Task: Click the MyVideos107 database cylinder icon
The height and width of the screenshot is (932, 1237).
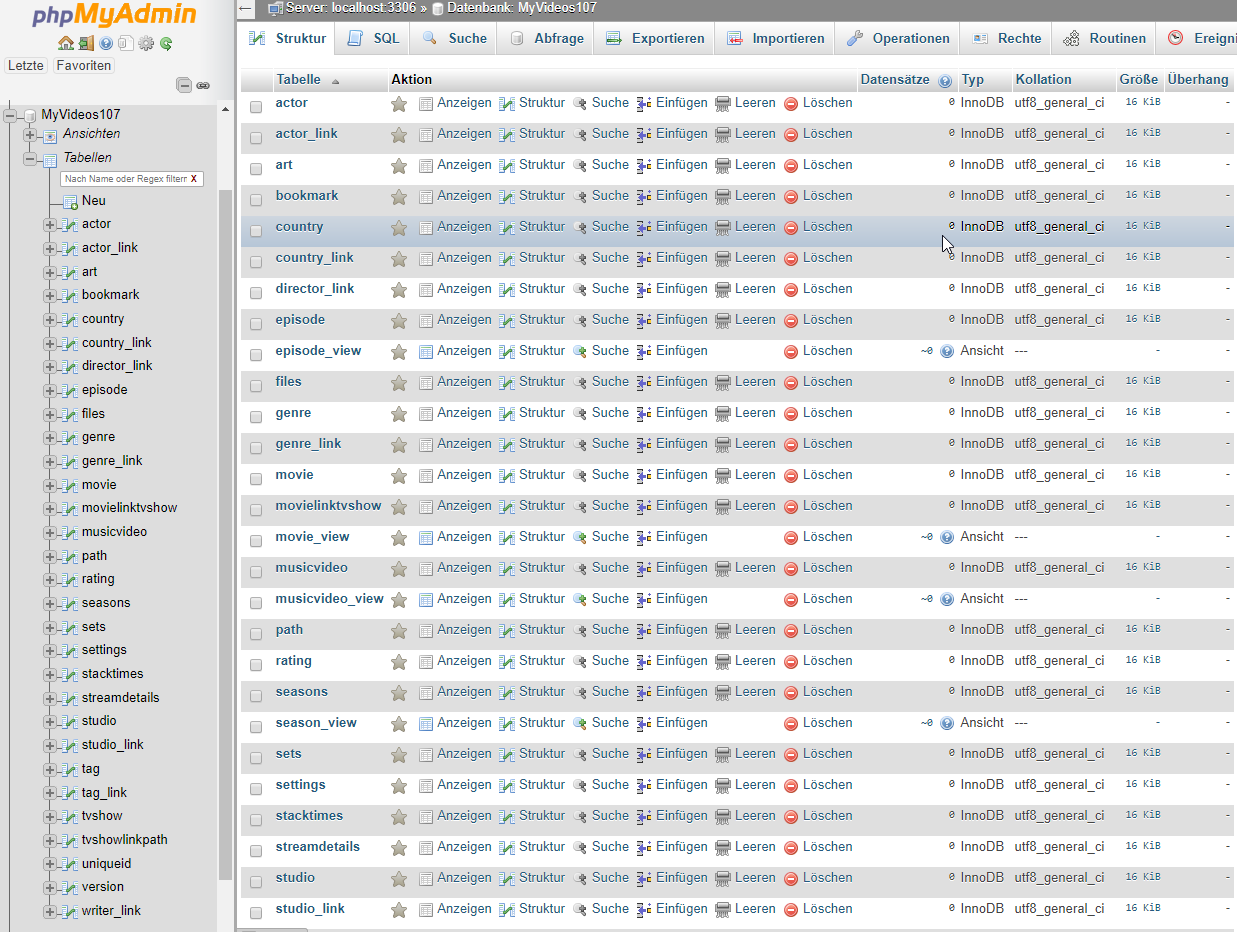Action: (x=29, y=115)
